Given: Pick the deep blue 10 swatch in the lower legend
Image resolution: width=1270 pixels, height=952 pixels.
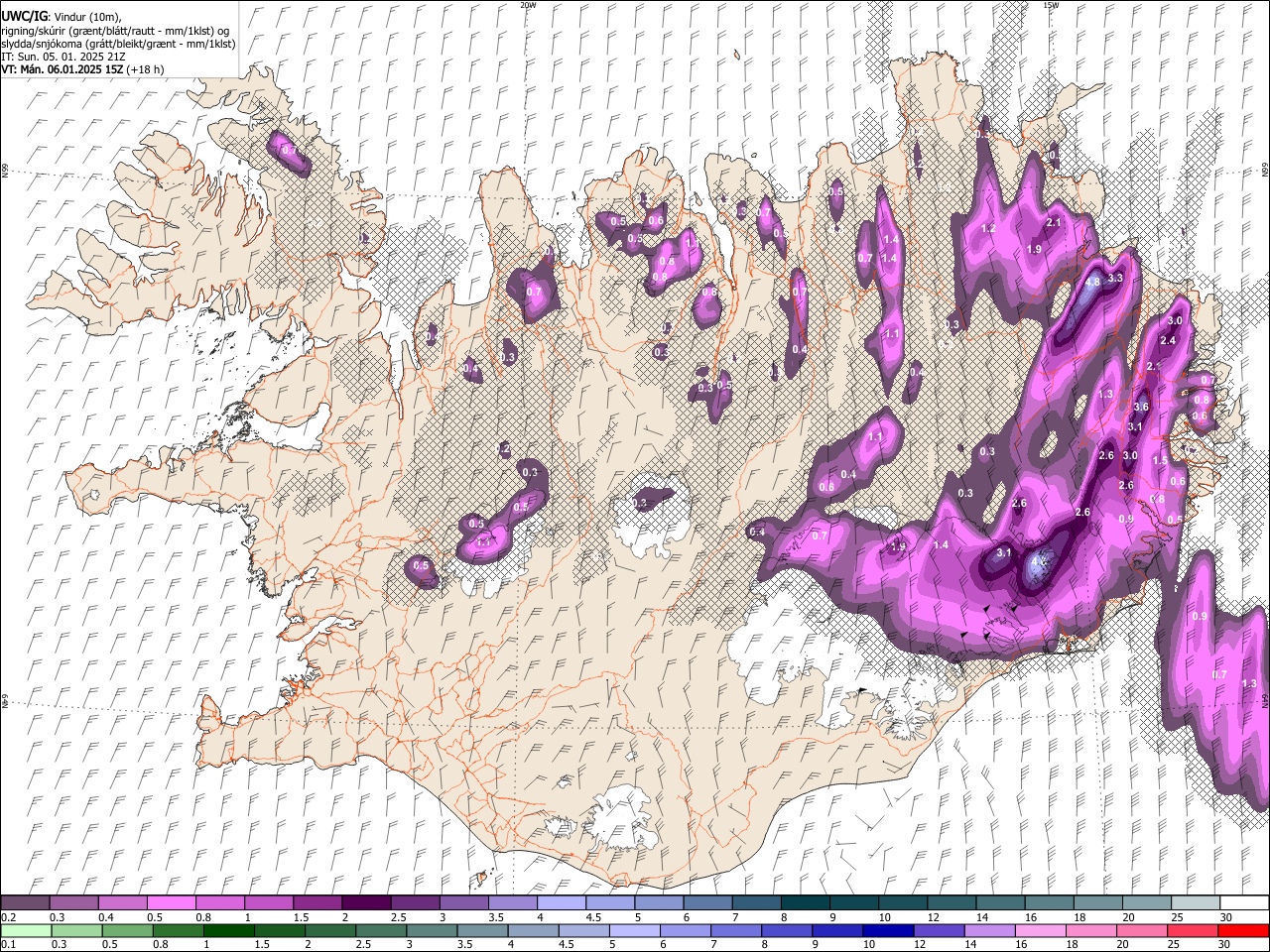Looking at the screenshot, I should (x=888, y=930).
